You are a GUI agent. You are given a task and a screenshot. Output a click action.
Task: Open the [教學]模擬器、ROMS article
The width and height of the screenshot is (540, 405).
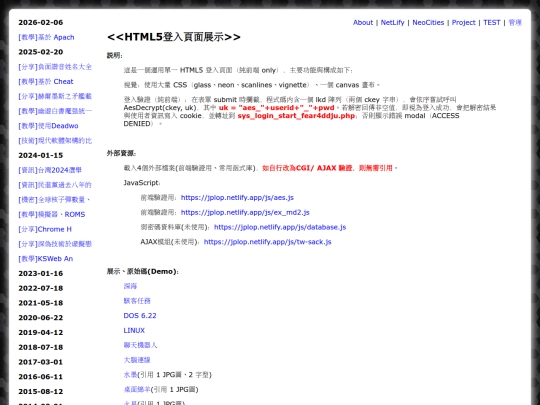52,215
